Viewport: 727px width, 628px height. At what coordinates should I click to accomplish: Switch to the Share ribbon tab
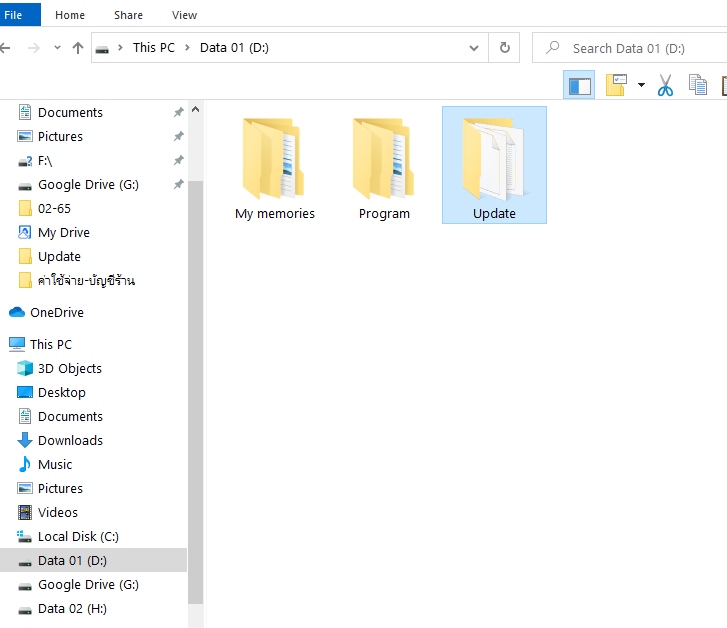[128, 15]
